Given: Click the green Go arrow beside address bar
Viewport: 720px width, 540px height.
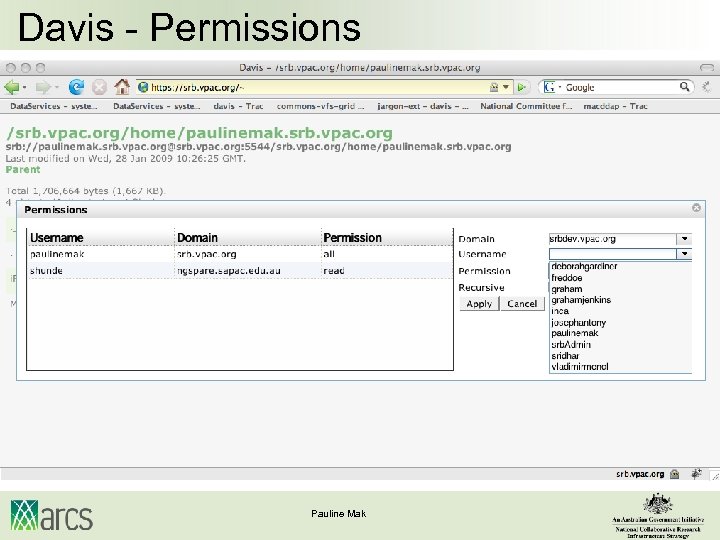Looking at the screenshot, I should (521, 87).
